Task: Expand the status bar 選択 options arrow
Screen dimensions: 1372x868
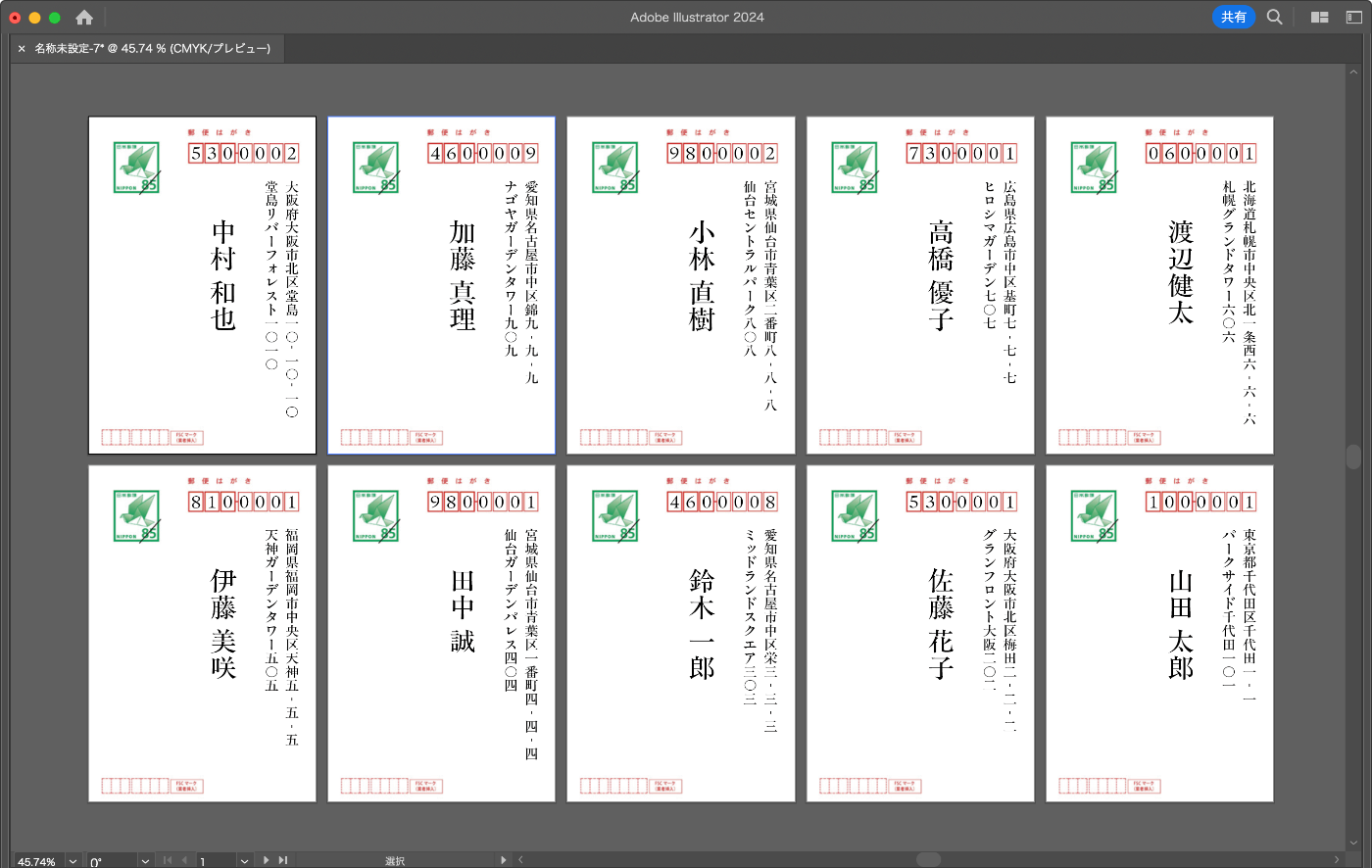Action: point(504,860)
